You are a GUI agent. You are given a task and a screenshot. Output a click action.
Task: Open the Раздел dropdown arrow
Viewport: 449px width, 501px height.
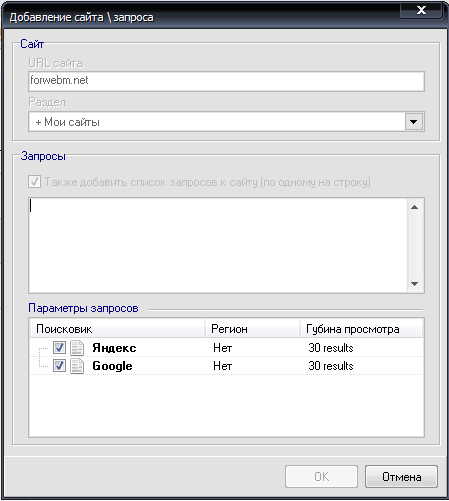(x=414, y=122)
